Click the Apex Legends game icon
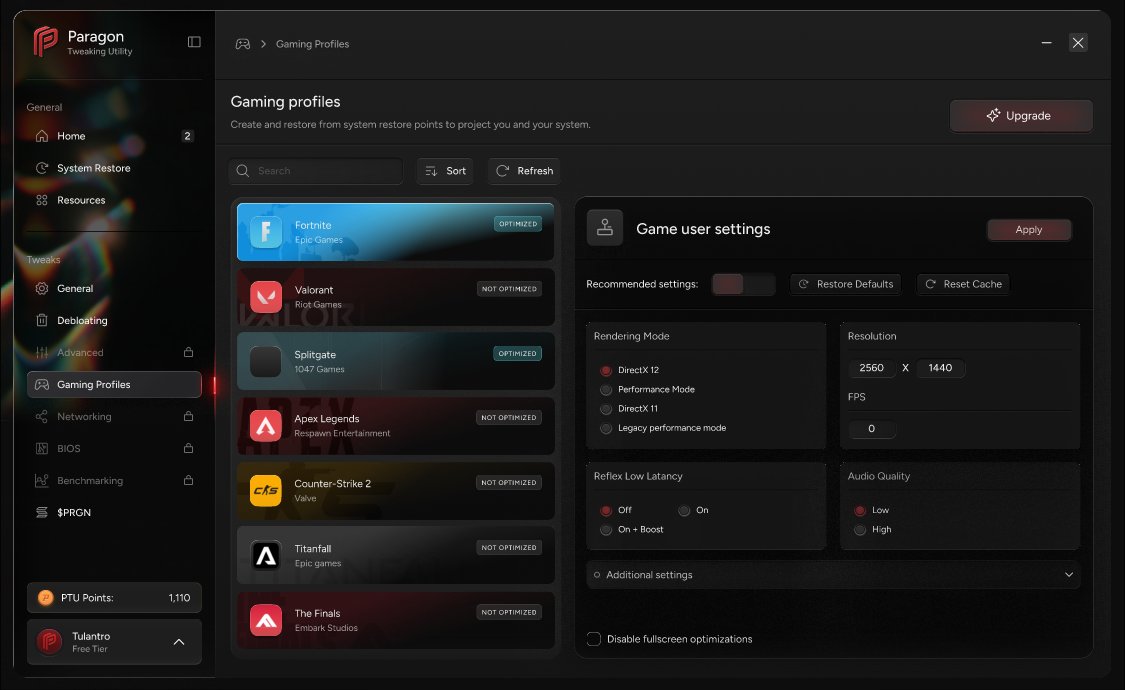Viewport: 1125px width, 690px height. pyautogui.click(x=265, y=426)
